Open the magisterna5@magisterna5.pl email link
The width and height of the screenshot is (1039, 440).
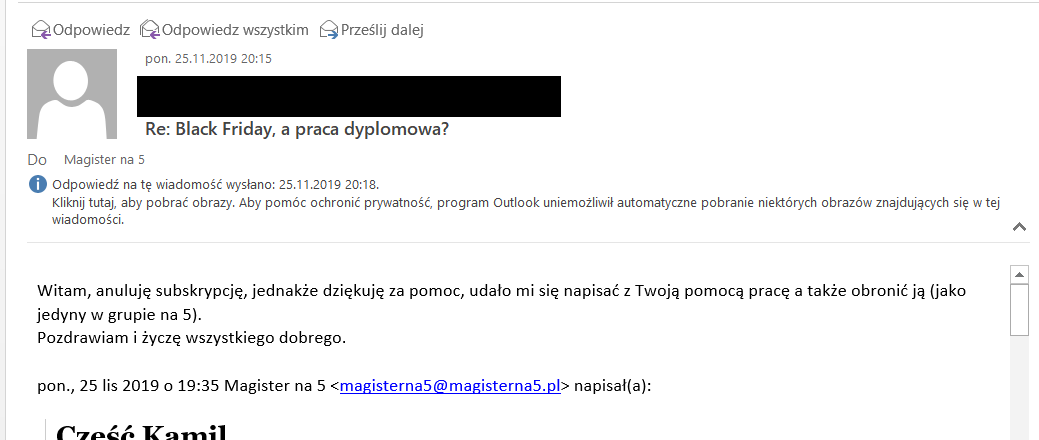[450, 385]
